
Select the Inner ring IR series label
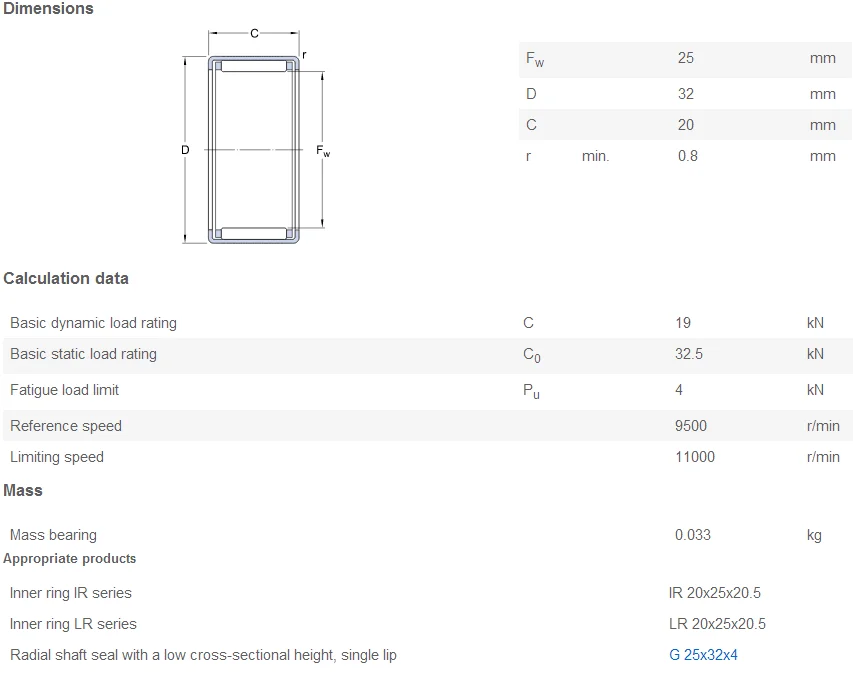71,593
